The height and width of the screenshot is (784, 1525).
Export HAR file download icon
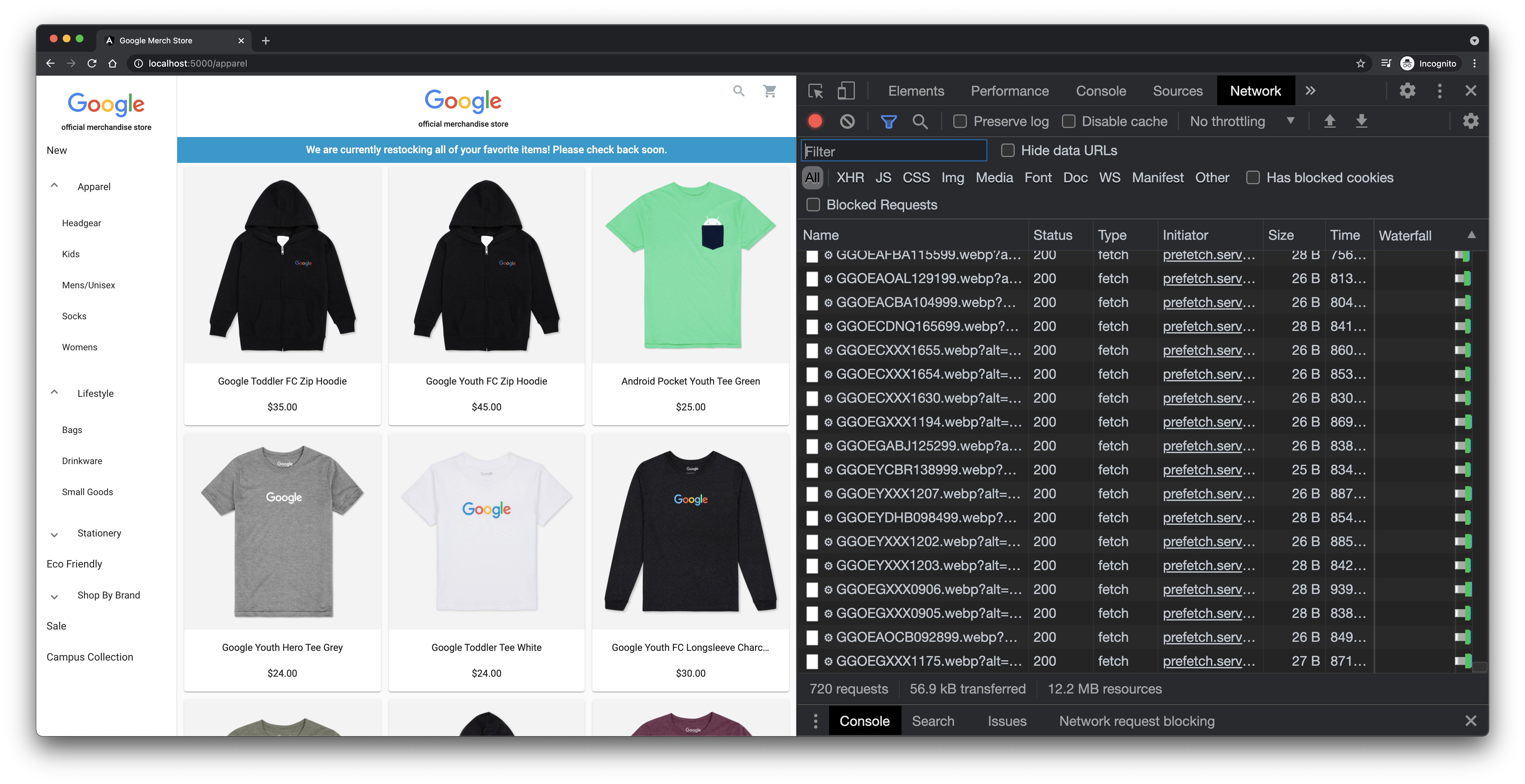[1362, 121]
